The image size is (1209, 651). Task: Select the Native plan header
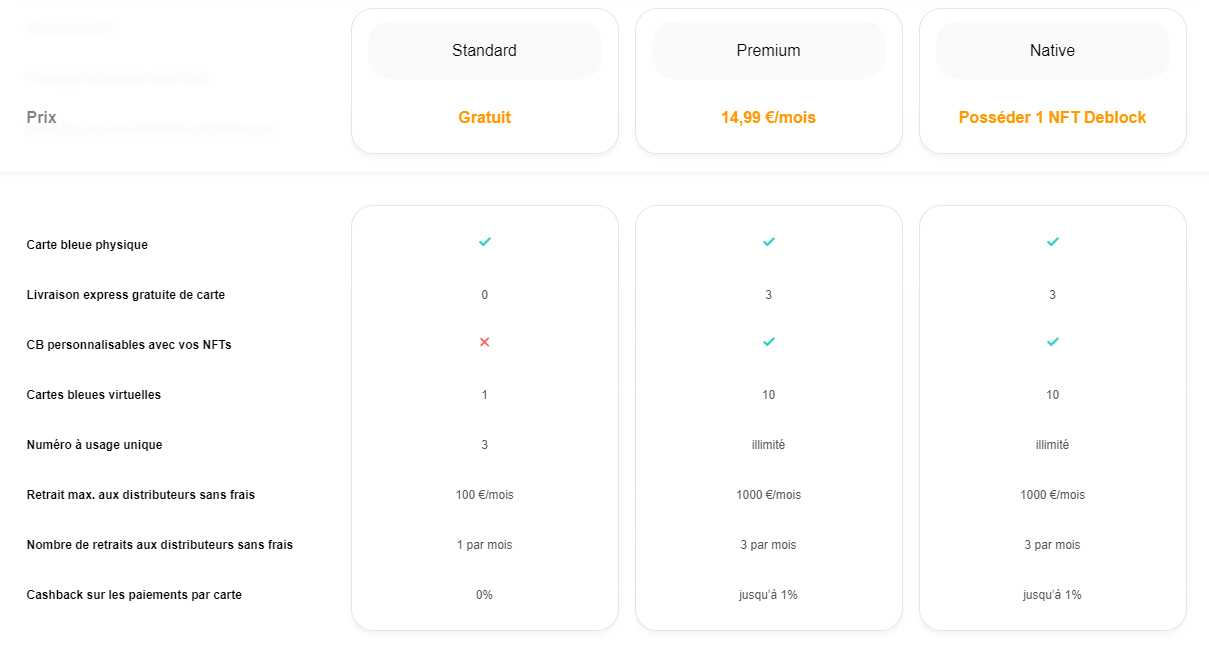(x=1052, y=50)
